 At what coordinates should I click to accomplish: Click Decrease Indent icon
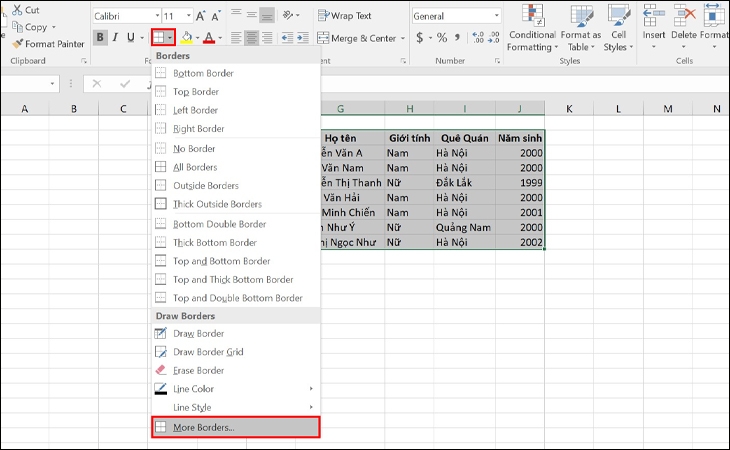(x=287, y=38)
